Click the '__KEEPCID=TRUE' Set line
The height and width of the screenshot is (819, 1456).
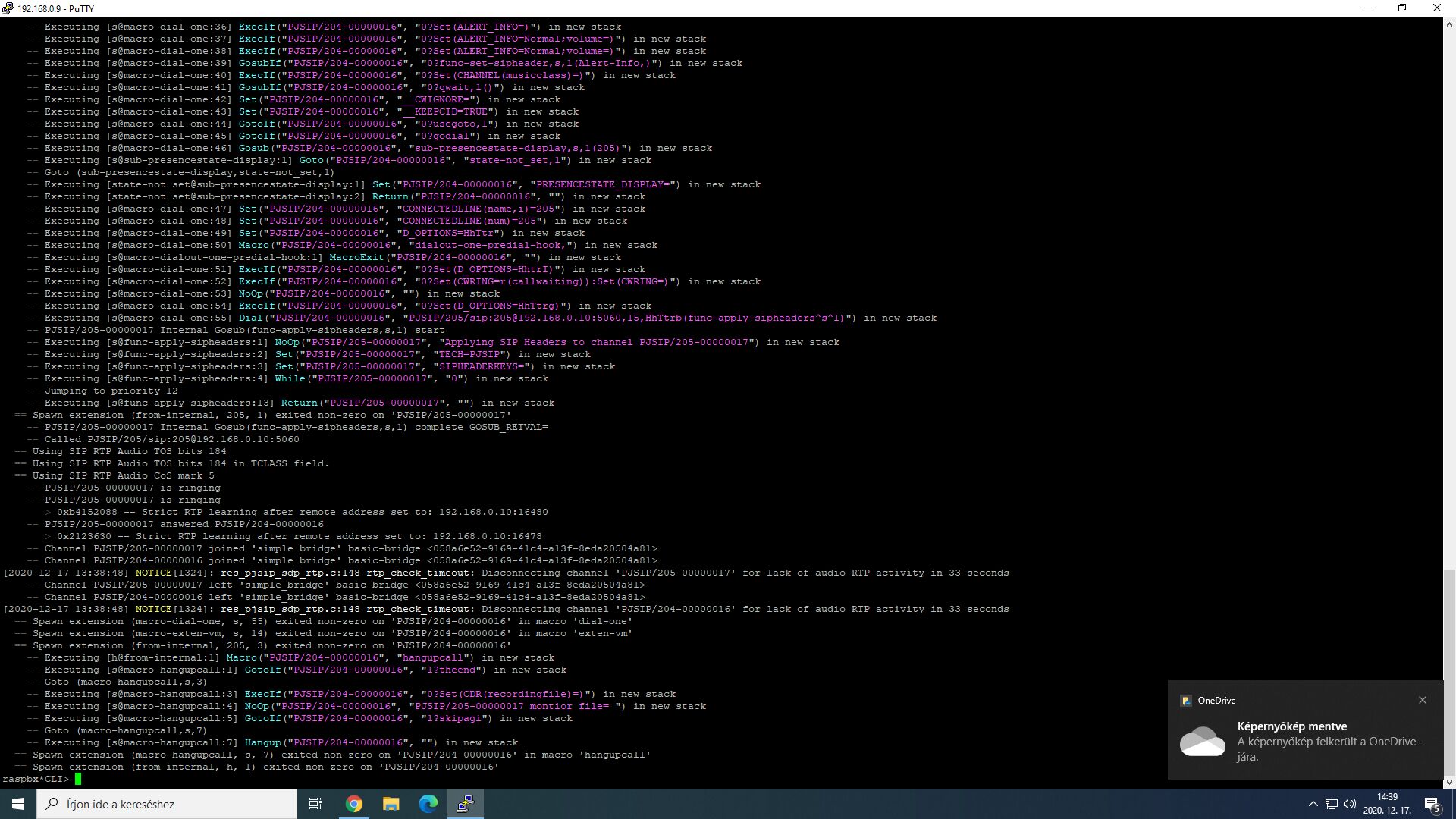pyautogui.click(x=303, y=111)
